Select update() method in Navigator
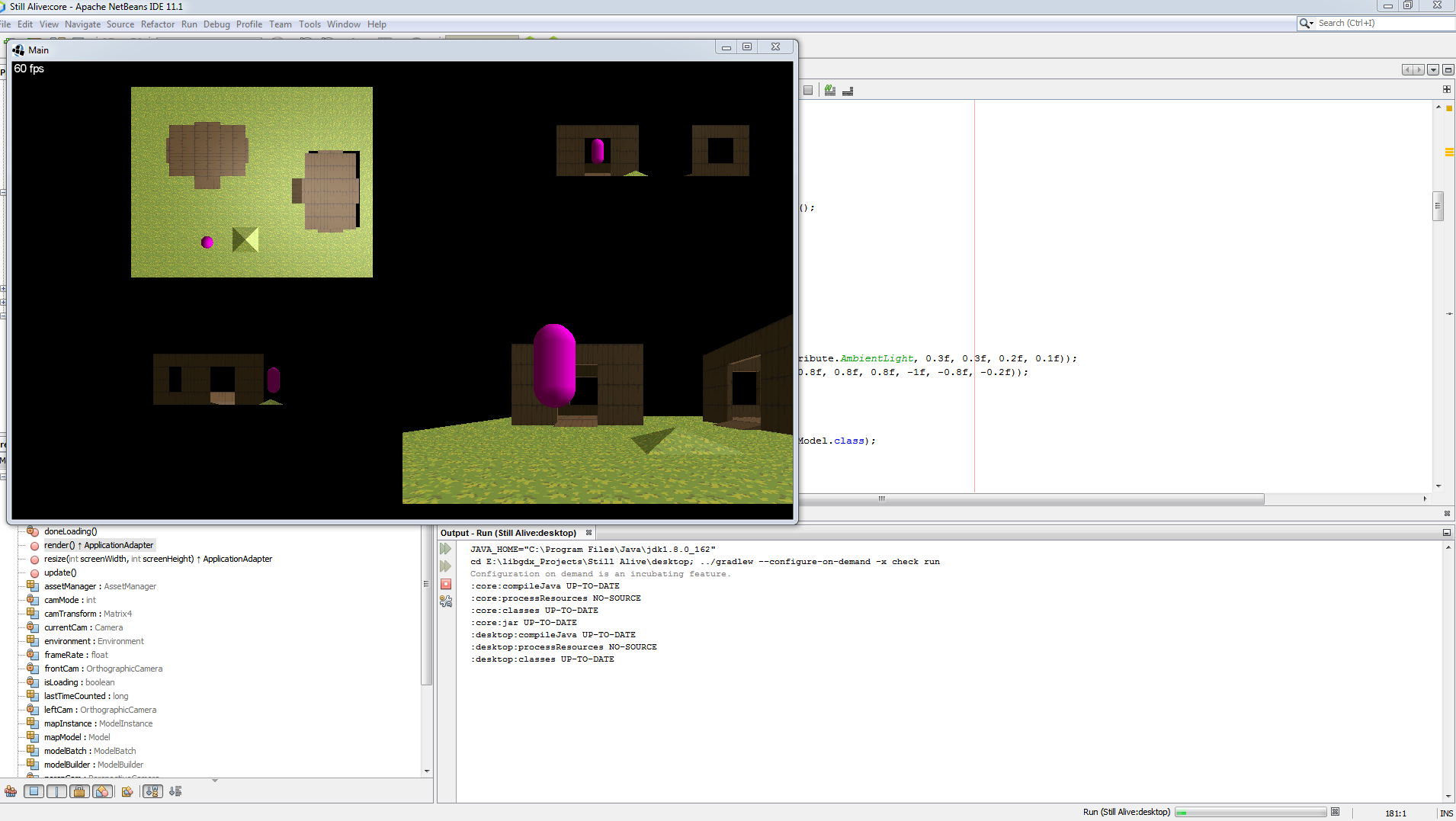This screenshot has width=1456, height=821. (x=60, y=572)
